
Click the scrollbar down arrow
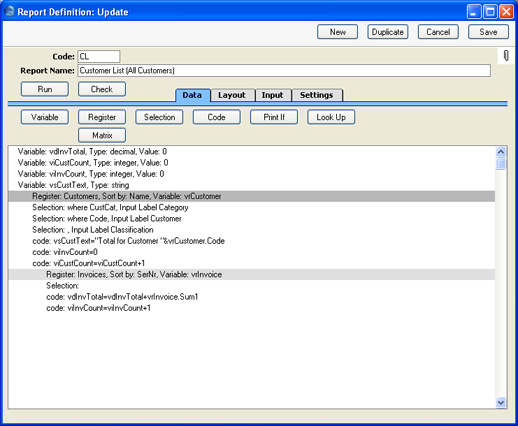[x=500, y=402]
